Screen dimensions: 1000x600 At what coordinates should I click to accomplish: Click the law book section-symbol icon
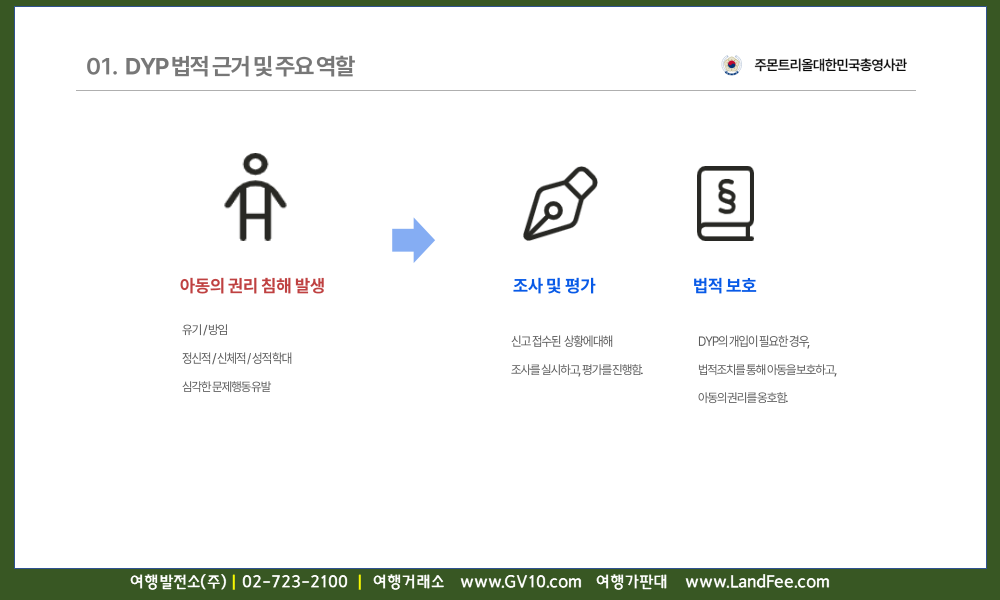725,204
